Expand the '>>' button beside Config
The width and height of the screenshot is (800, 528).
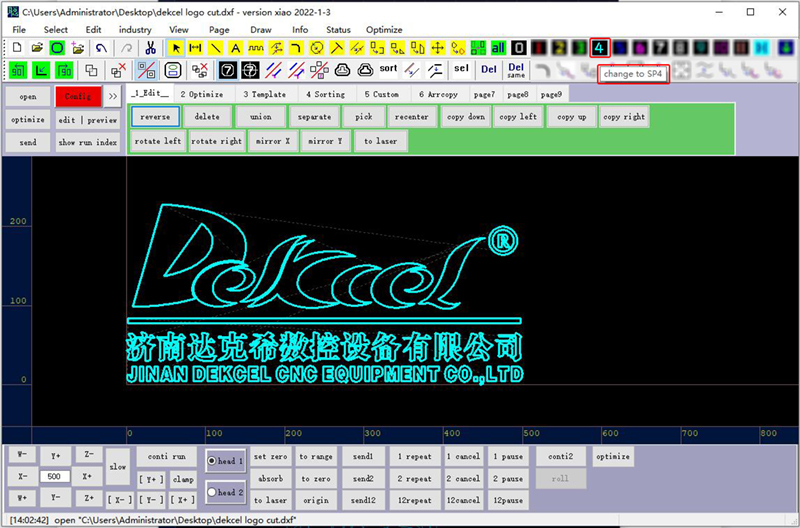pyautogui.click(x=113, y=96)
